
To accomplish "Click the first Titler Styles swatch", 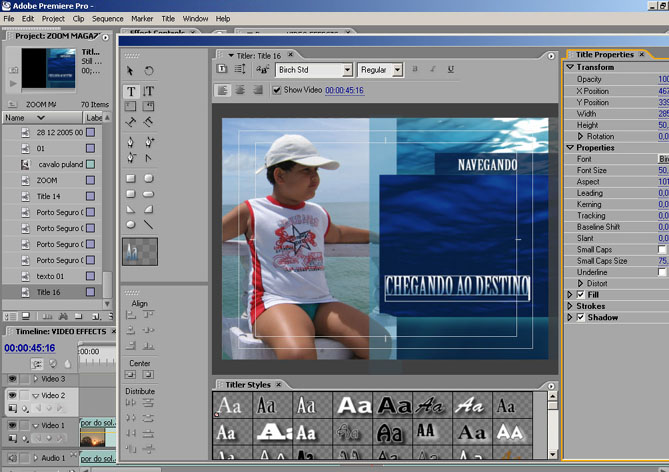I will tap(230, 406).
